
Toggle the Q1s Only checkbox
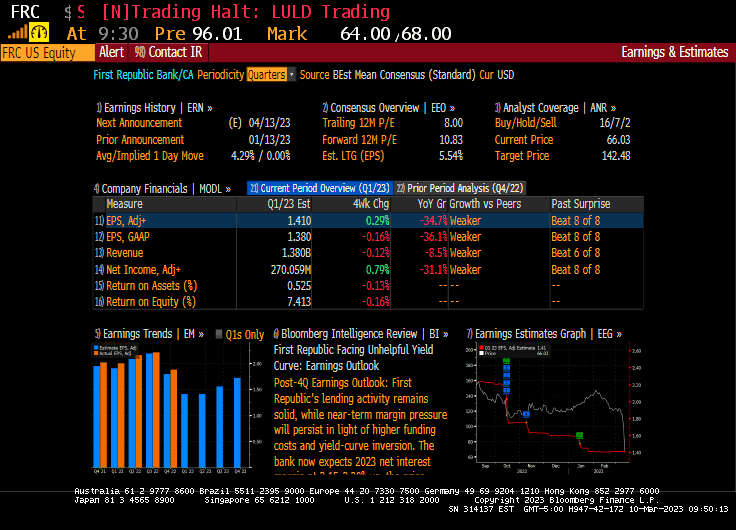220,334
